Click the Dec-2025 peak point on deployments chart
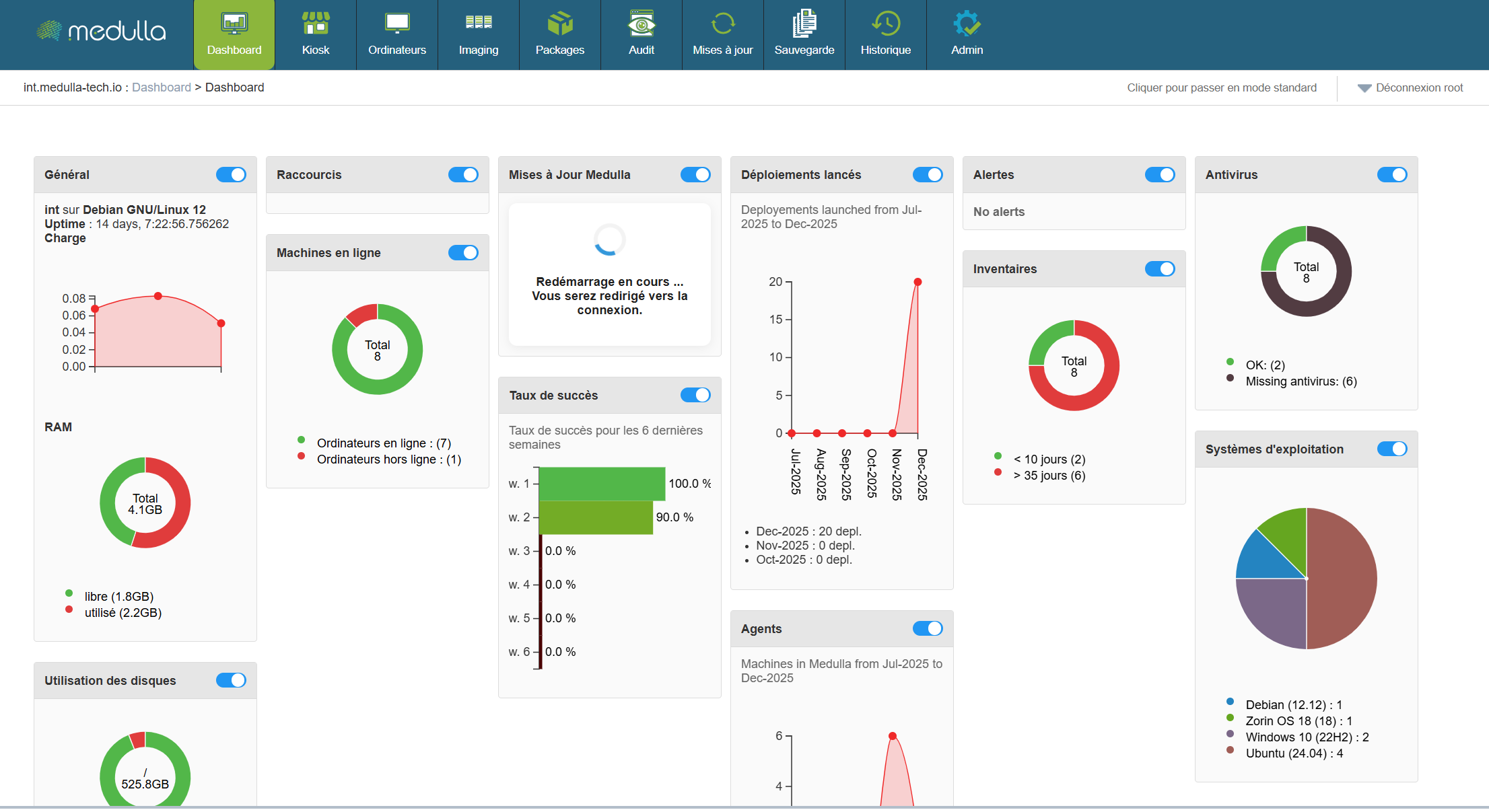The height and width of the screenshot is (812, 1489). pos(917,282)
